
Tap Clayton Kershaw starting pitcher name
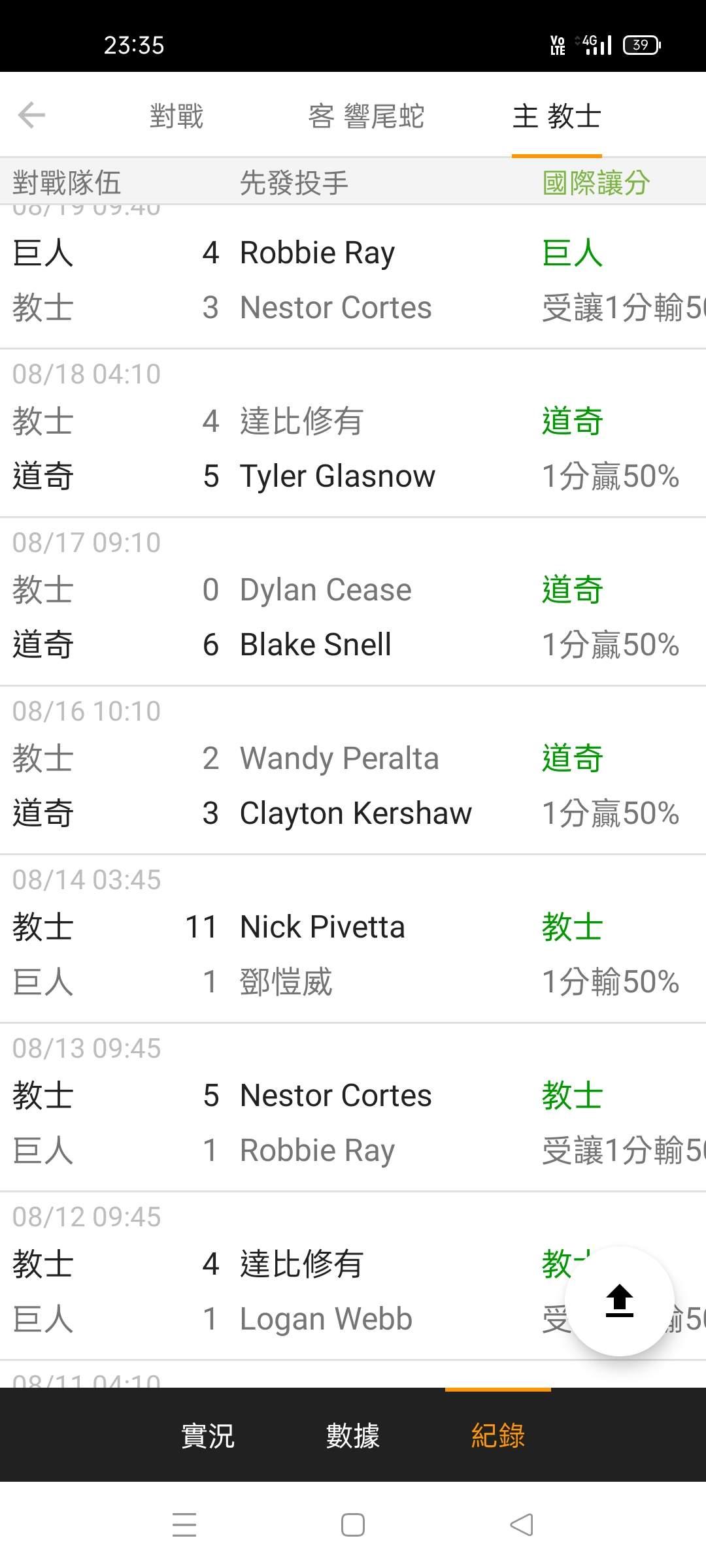point(356,813)
